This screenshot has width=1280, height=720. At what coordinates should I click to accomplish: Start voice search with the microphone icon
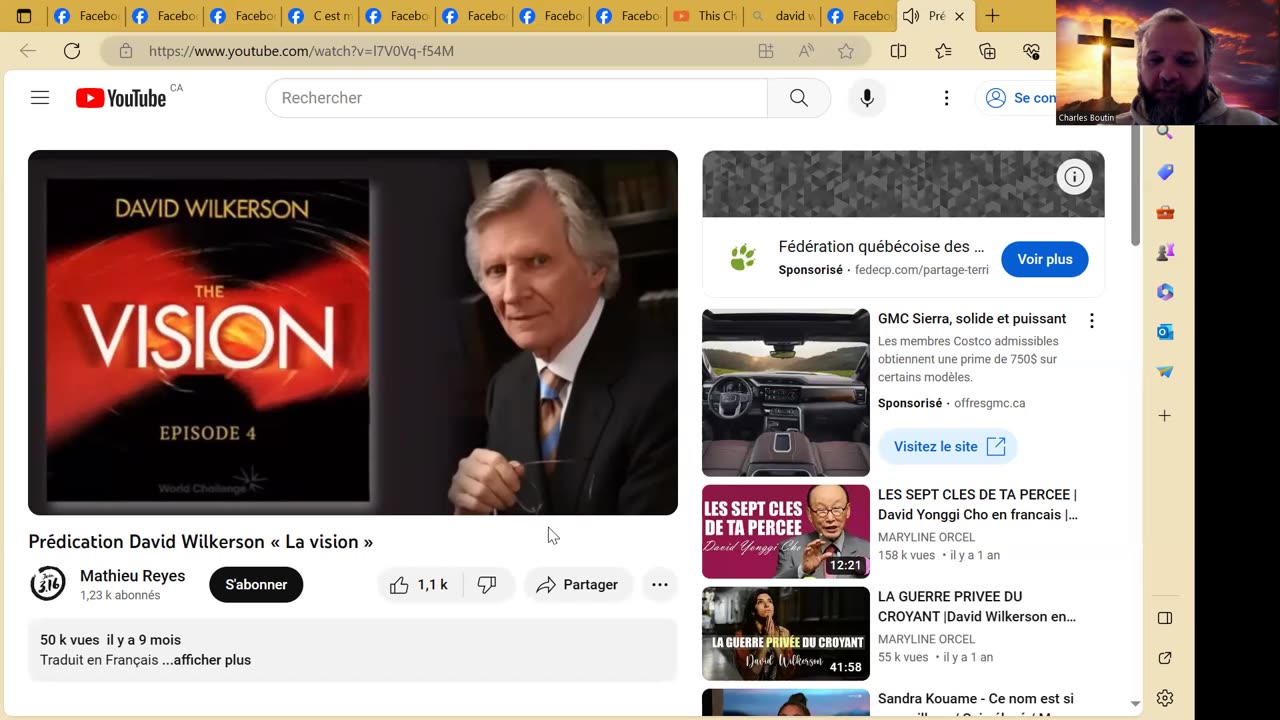pos(867,98)
